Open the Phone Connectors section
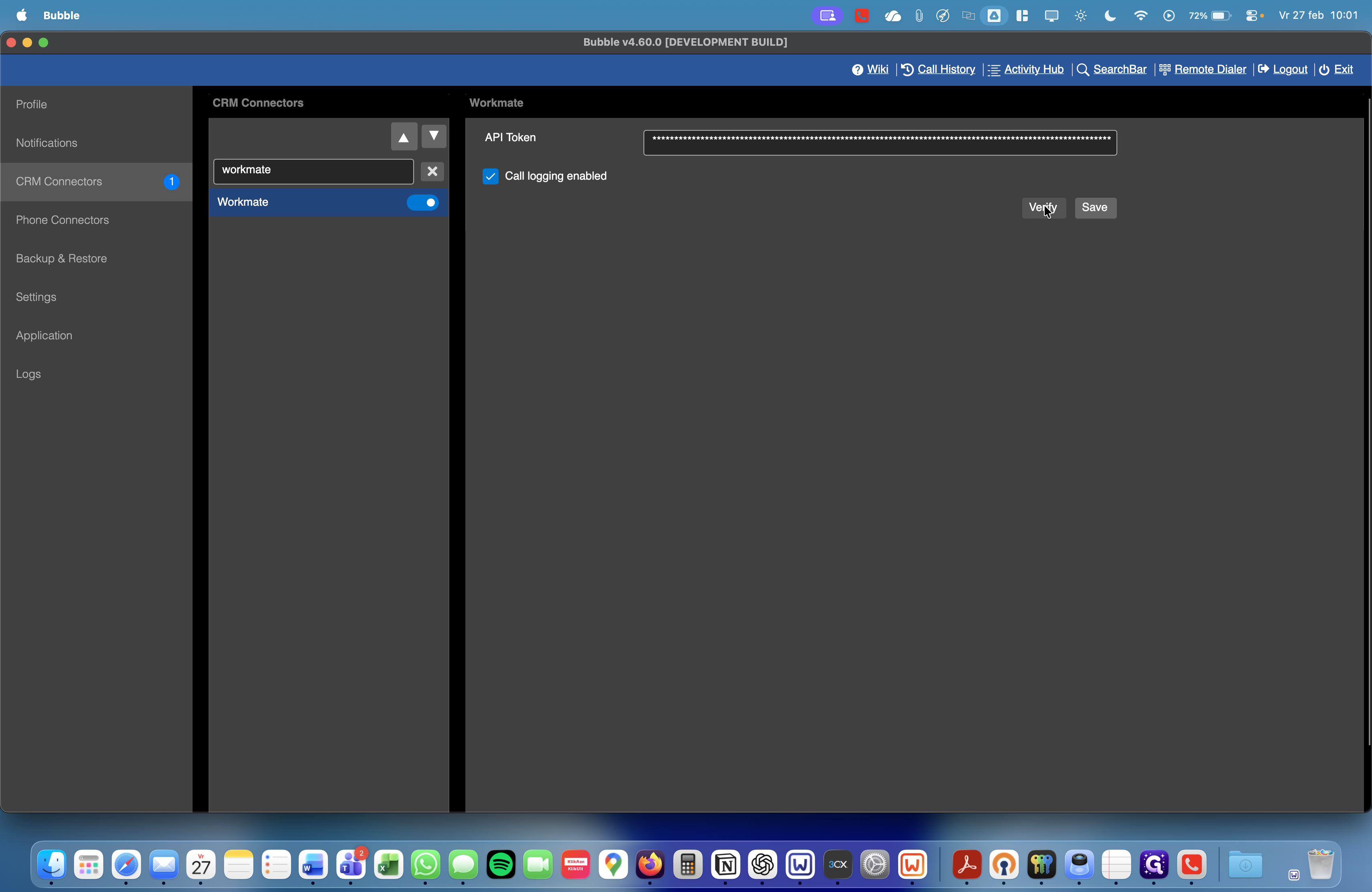The image size is (1372, 892). [x=62, y=220]
